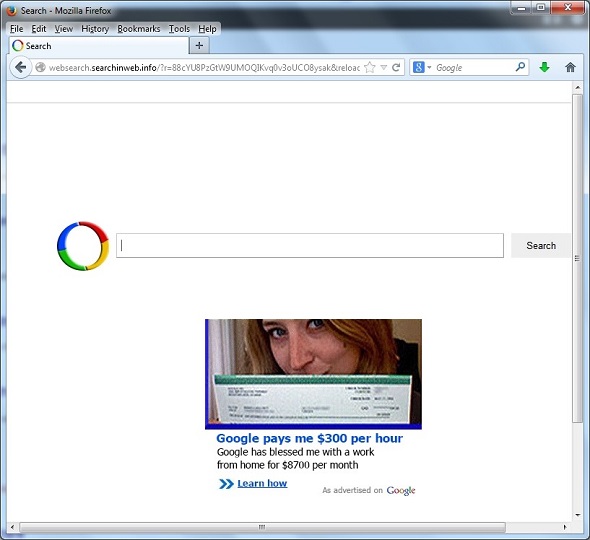Viewport: 590px width, 540px height.
Task: Open the URL history dropdown arrow
Action: pyautogui.click(x=383, y=68)
